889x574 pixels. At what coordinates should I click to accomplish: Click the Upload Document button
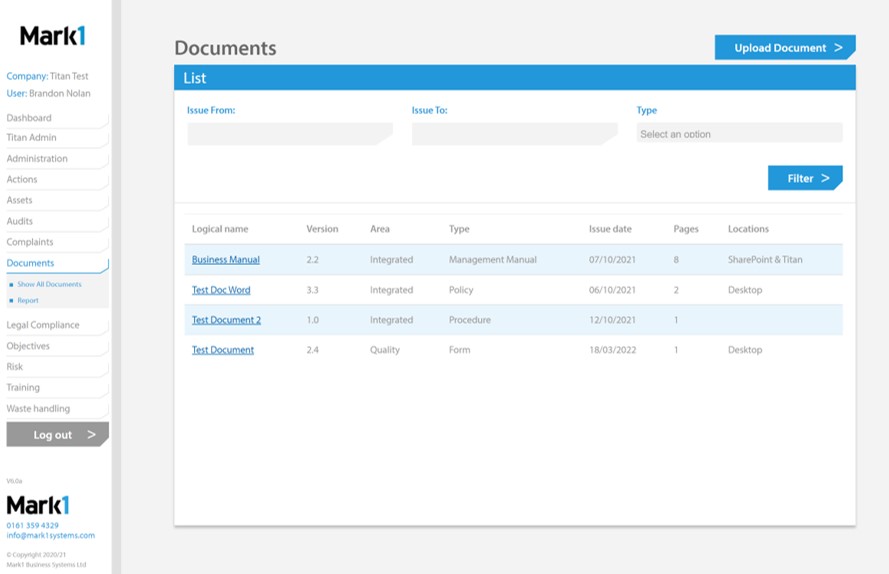pyautogui.click(x=784, y=48)
